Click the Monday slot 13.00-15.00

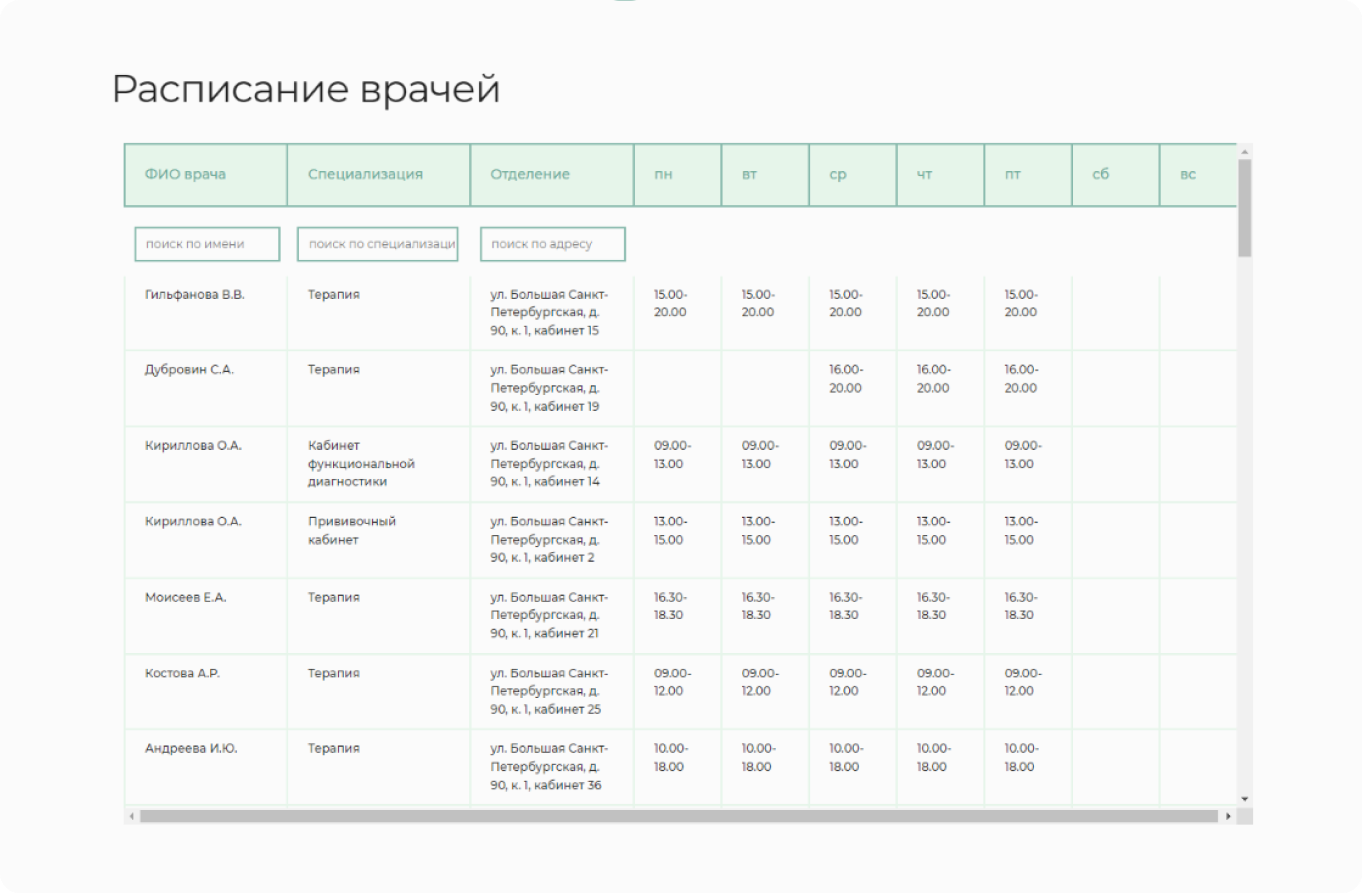(x=671, y=531)
